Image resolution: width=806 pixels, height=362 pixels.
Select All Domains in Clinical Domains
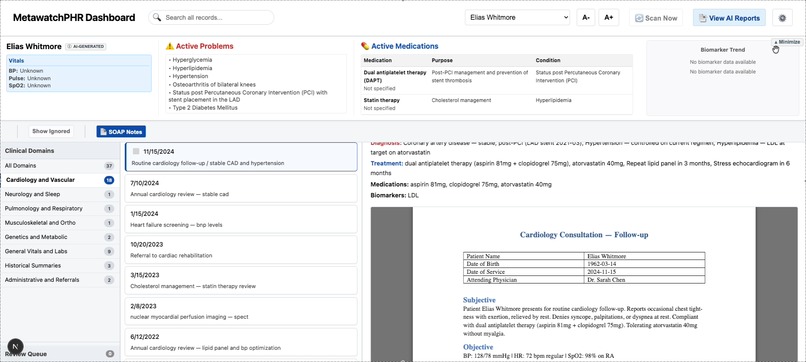point(60,166)
